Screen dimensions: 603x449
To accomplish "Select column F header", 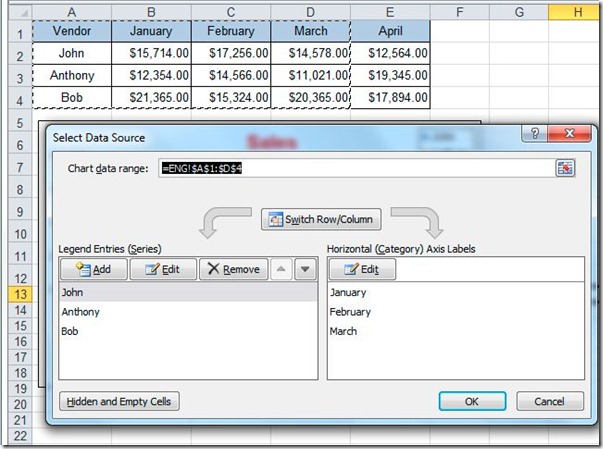I will click(460, 12).
